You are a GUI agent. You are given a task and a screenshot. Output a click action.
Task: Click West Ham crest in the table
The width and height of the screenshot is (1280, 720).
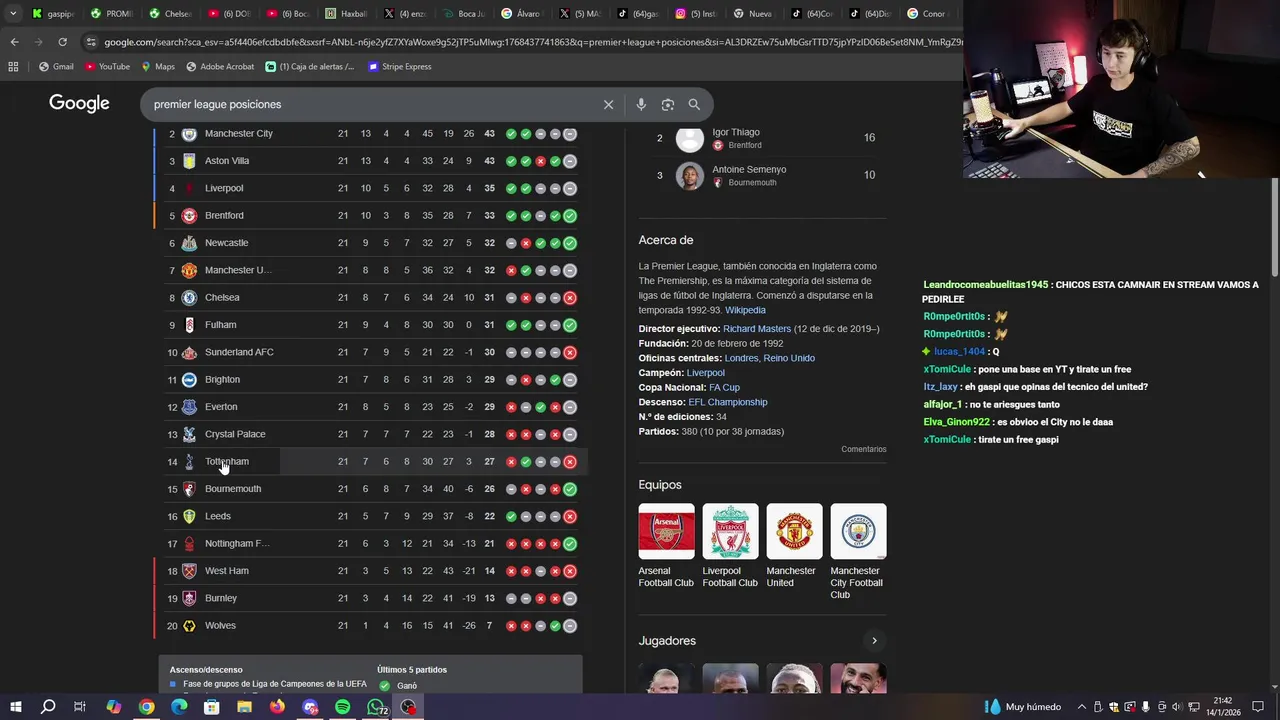(189, 571)
